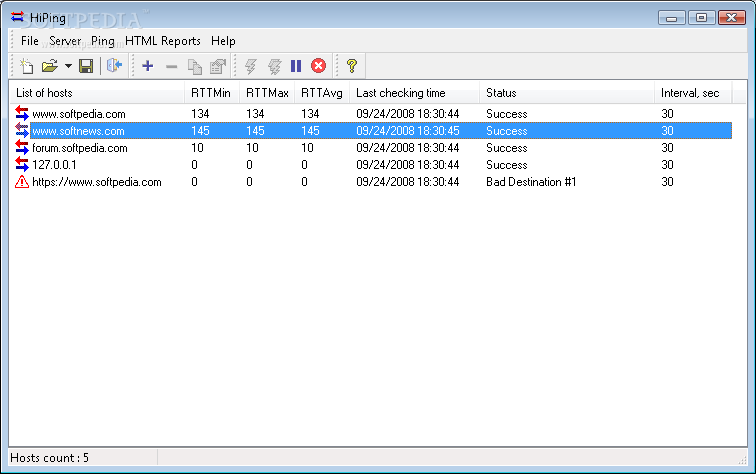Click the HiPing title bar app icon
Viewport: 756px width, 474px height.
tap(17, 17)
